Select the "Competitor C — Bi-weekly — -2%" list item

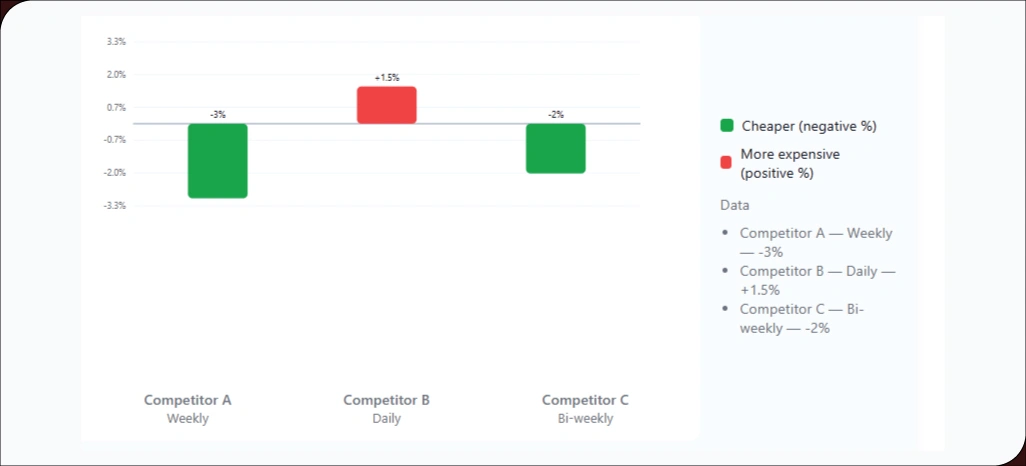click(801, 318)
